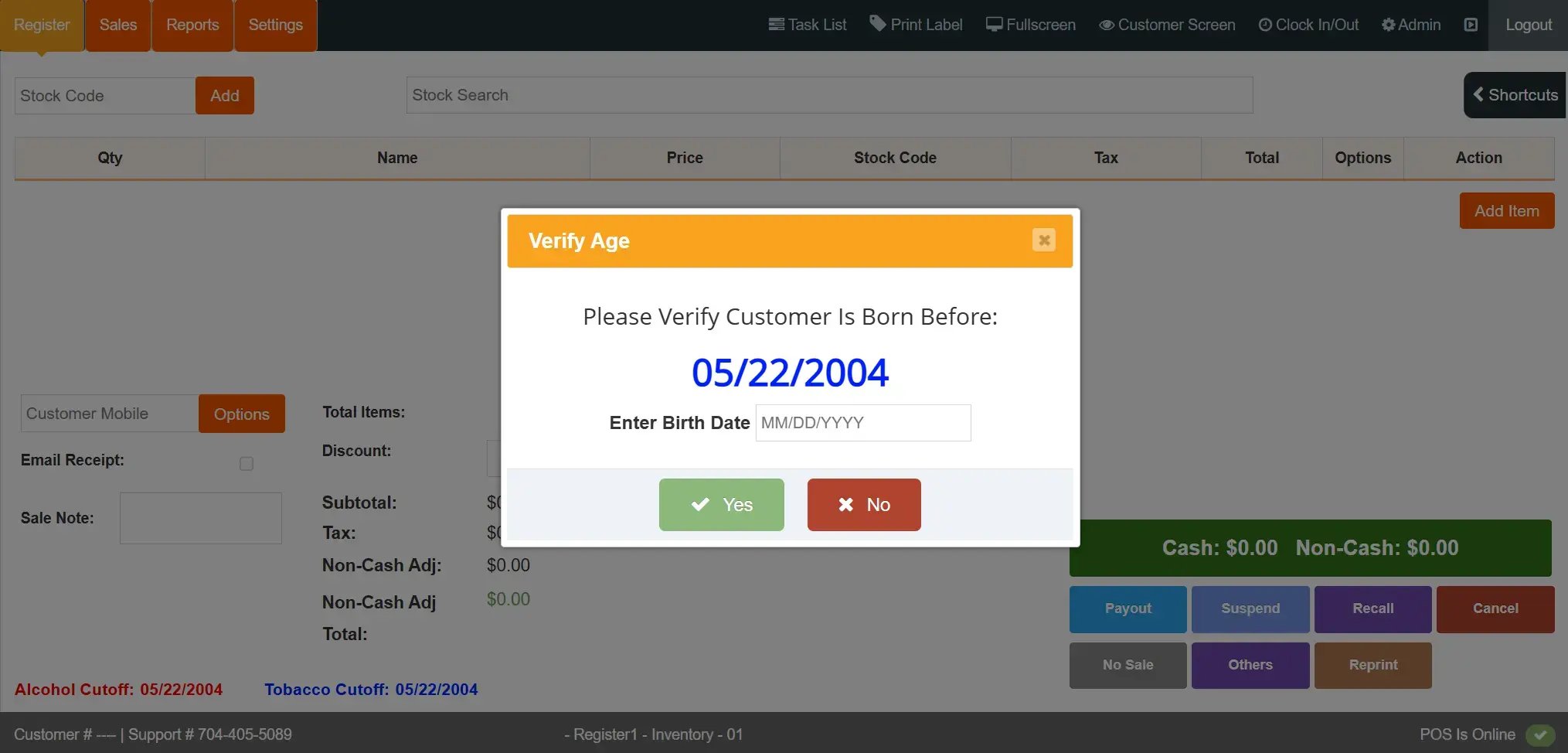Open the Task List from top bar
1568x753 pixels.
[x=808, y=25]
